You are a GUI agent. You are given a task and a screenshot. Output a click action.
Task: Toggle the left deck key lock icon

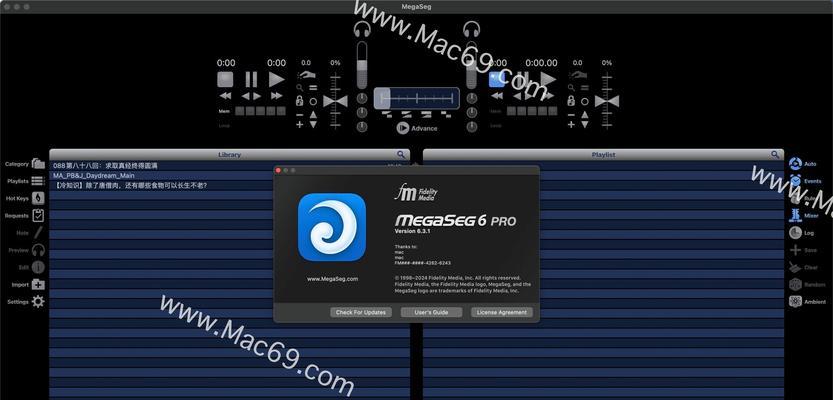click(300, 101)
